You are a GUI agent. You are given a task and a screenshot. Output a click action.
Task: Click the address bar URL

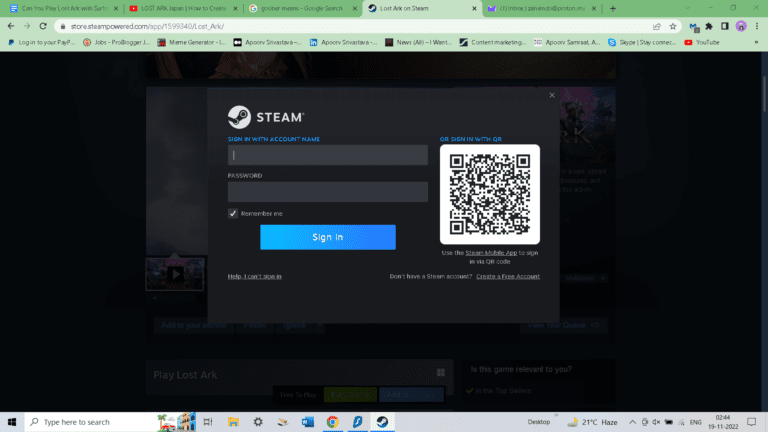(147, 26)
